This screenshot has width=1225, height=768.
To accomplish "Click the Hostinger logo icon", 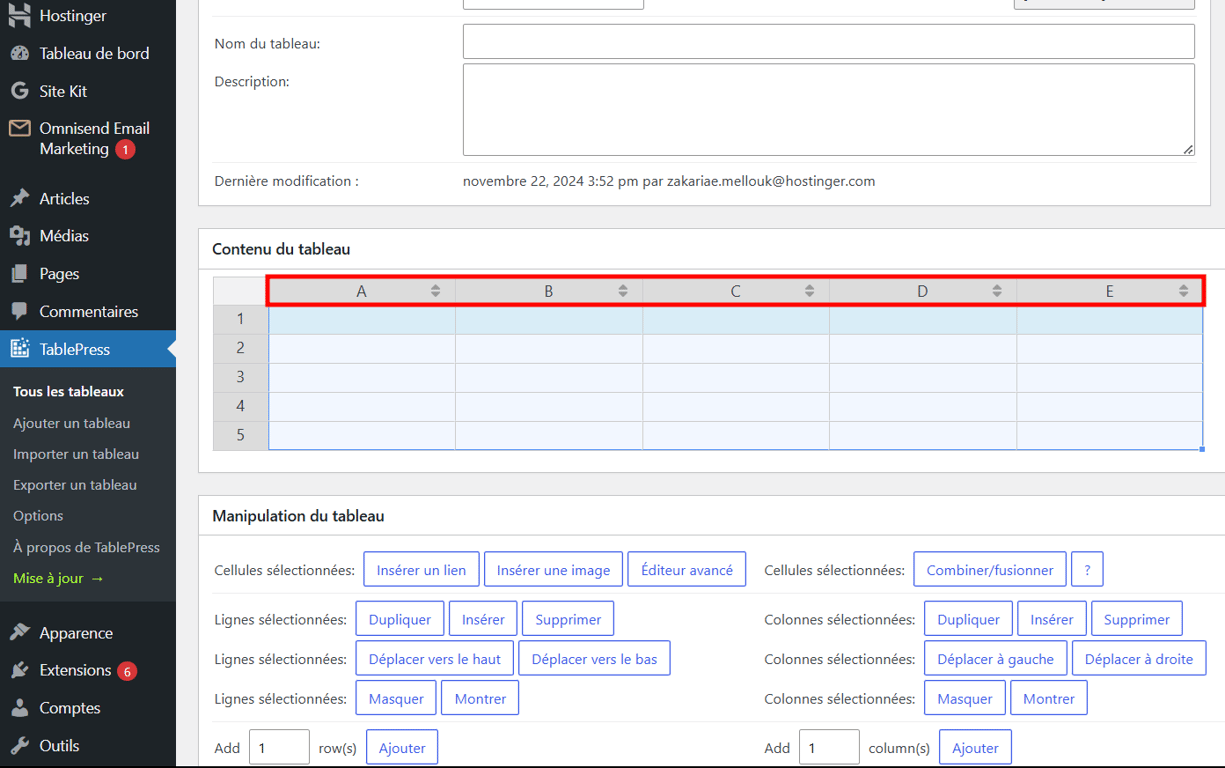I will coord(19,16).
